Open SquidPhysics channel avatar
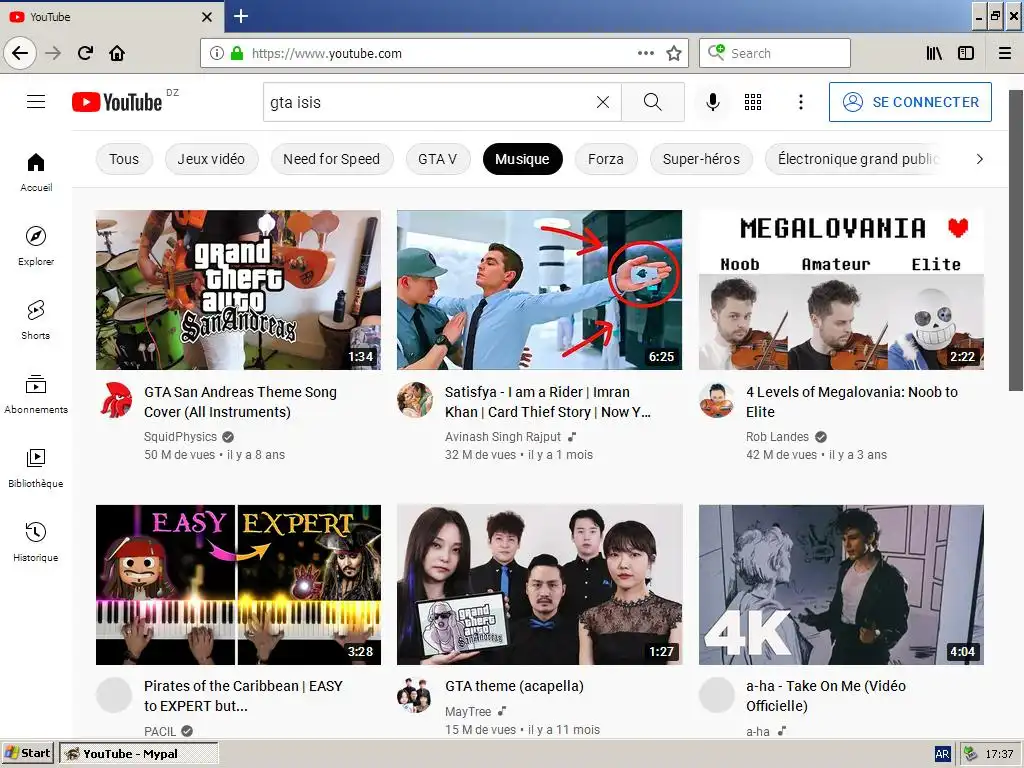 click(116, 400)
